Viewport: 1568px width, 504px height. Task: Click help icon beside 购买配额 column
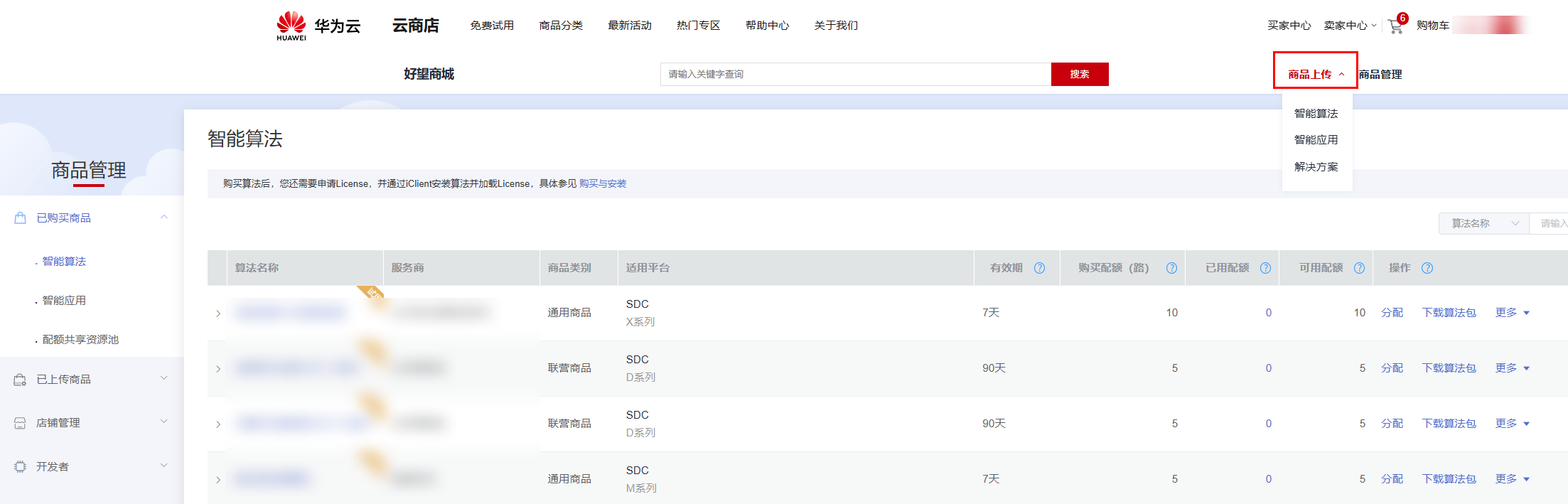[x=1171, y=268]
